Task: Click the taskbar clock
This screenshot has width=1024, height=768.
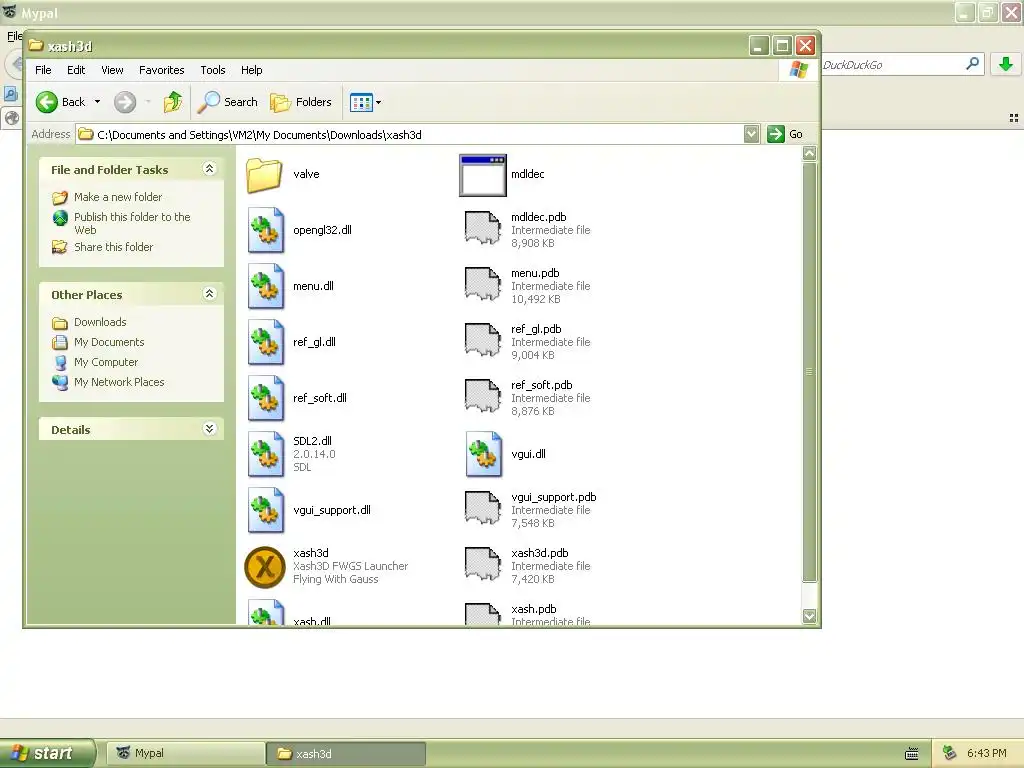Action: 986,754
